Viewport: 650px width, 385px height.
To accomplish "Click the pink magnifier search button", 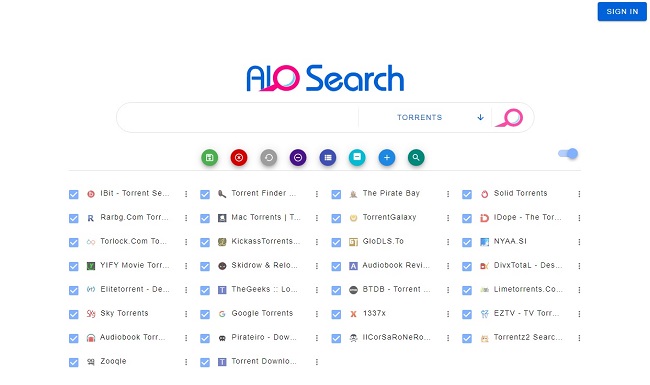I will pyautogui.click(x=510, y=118).
